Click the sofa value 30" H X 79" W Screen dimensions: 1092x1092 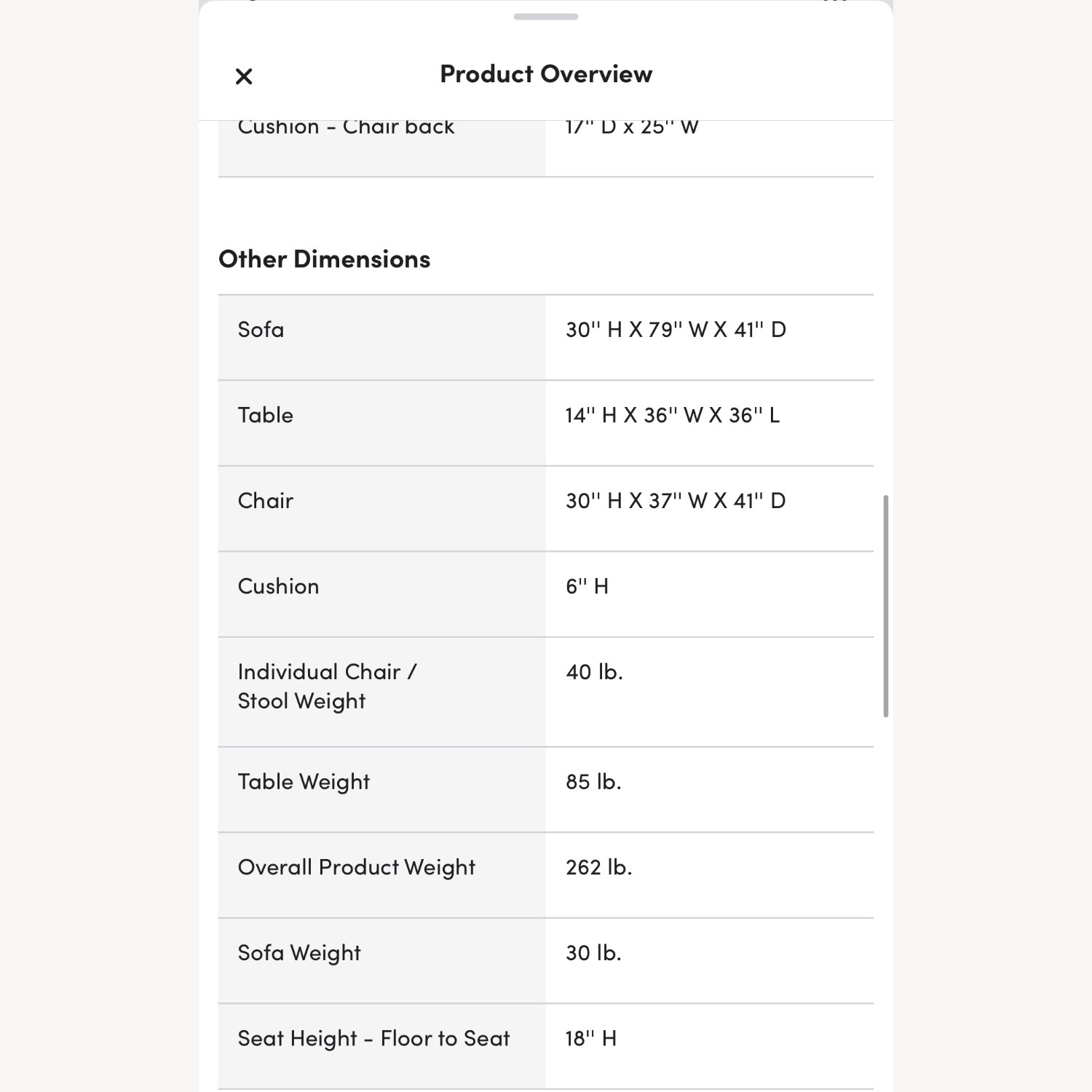pos(676,330)
